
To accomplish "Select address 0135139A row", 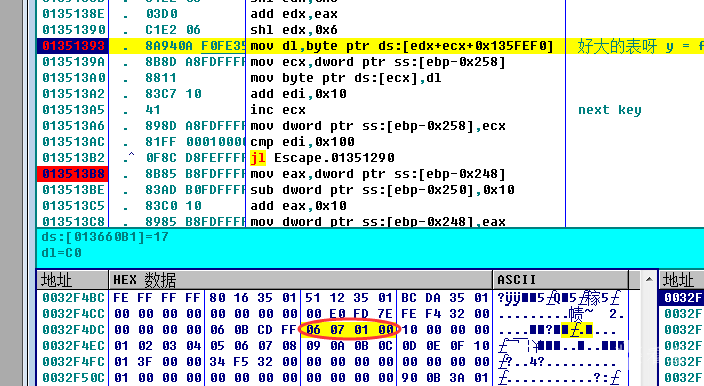I will coord(73,62).
